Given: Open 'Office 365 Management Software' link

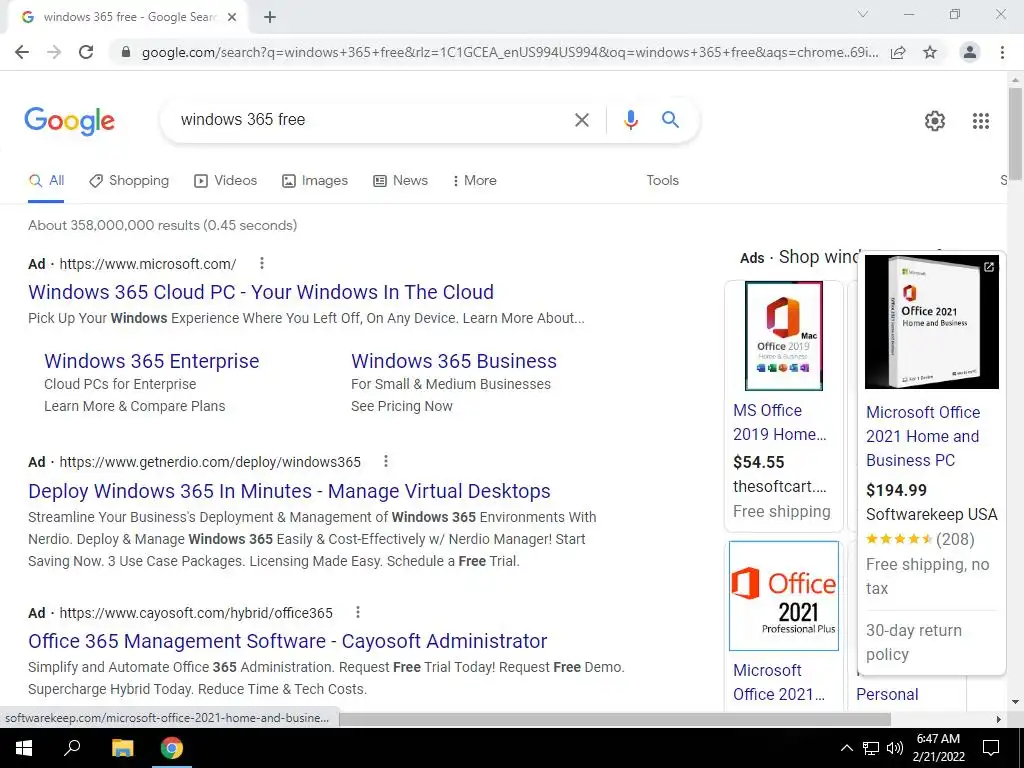Looking at the screenshot, I should point(287,641).
